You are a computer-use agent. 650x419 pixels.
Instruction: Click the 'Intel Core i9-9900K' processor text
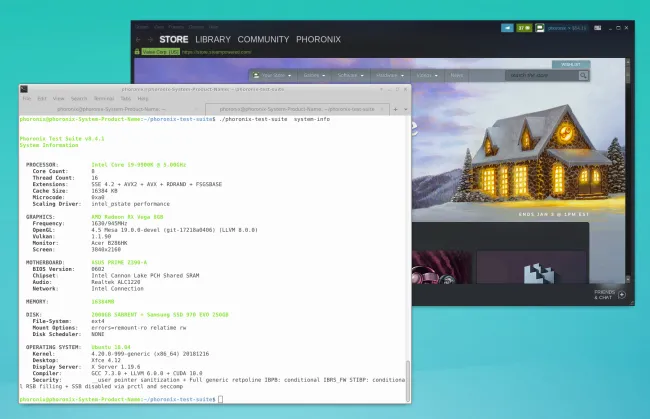tap(138, 165)
